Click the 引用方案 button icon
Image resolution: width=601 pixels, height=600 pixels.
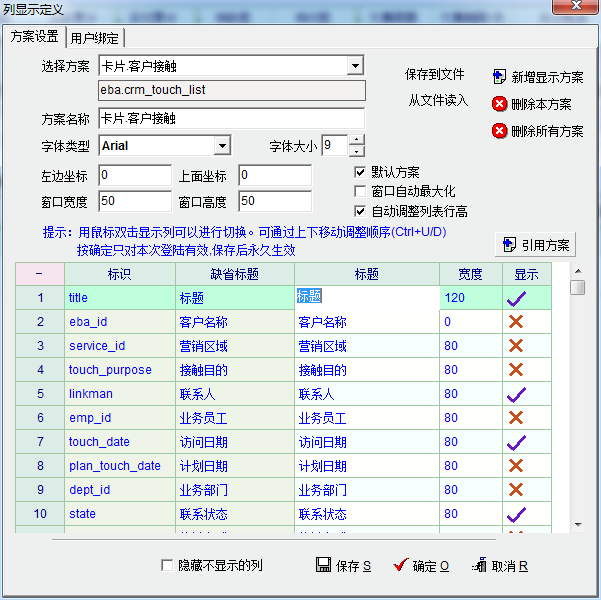(x=509, y=245)
